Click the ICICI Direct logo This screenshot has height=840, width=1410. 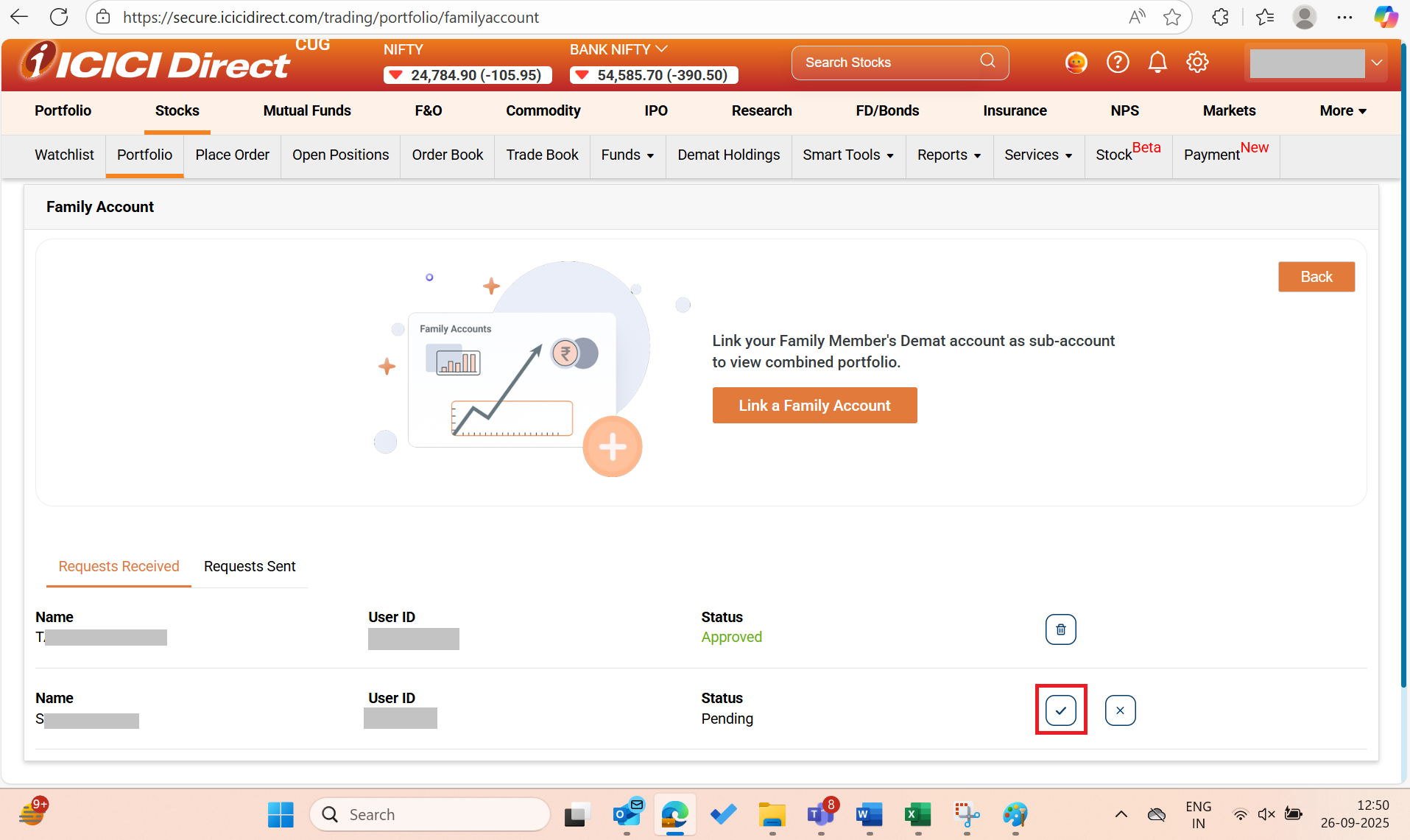point(153,64)
